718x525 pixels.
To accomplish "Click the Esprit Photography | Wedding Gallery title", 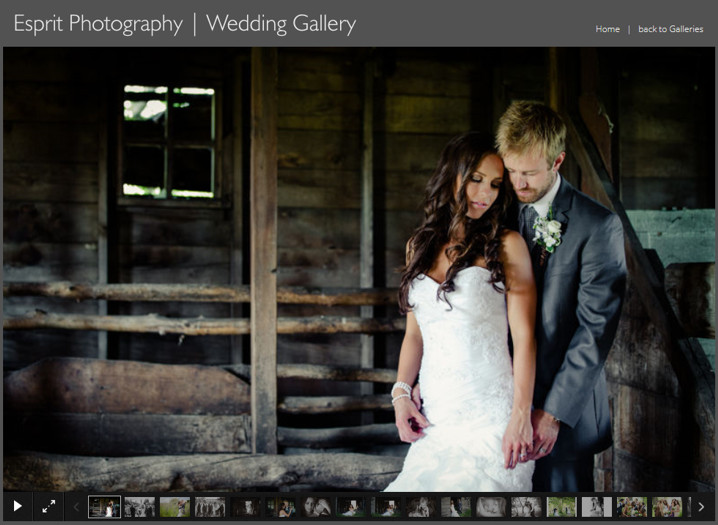I will click(x=185, y=24).
